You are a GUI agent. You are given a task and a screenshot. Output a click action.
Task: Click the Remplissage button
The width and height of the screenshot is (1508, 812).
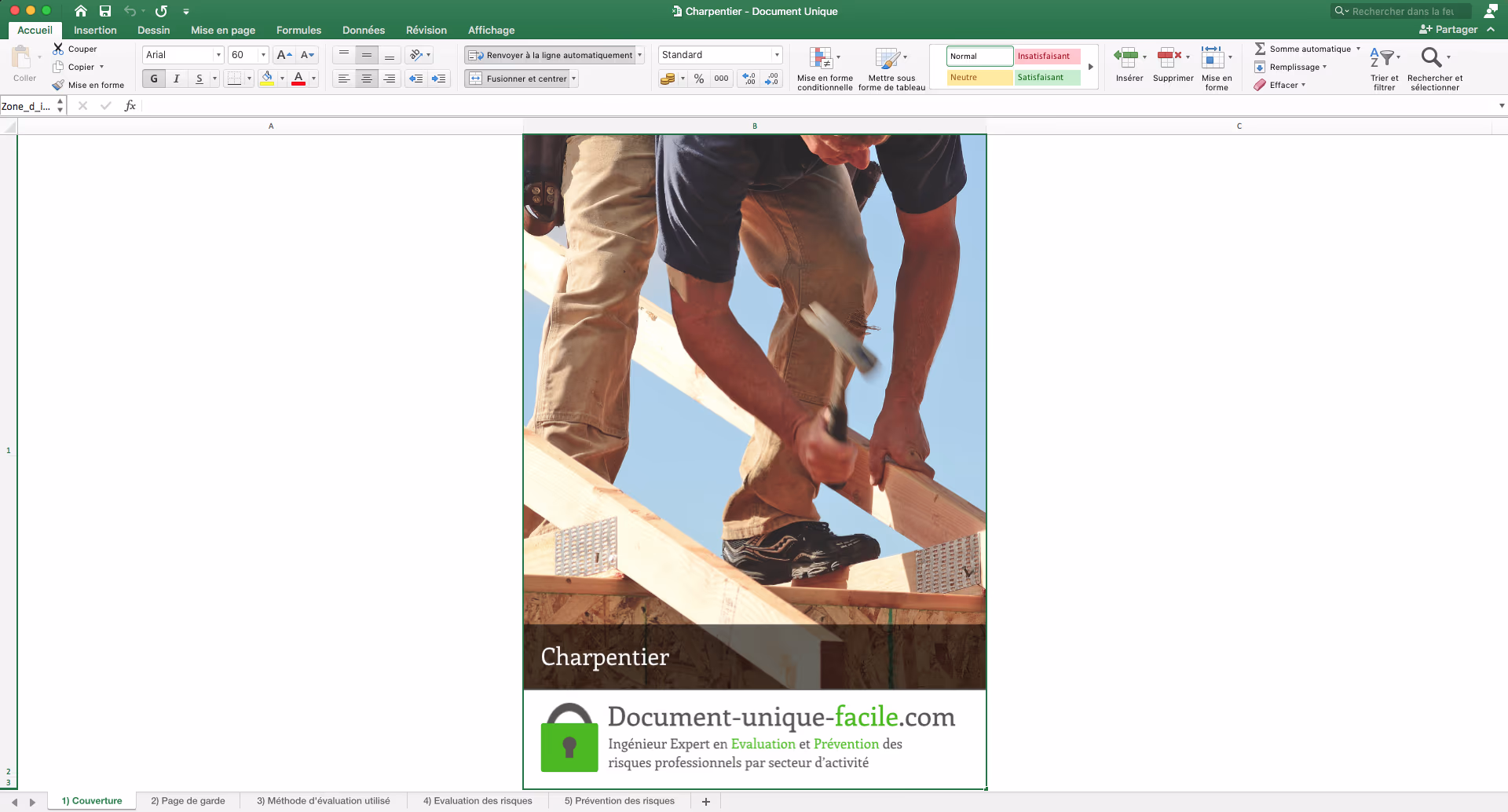(x=1290, y=67)
